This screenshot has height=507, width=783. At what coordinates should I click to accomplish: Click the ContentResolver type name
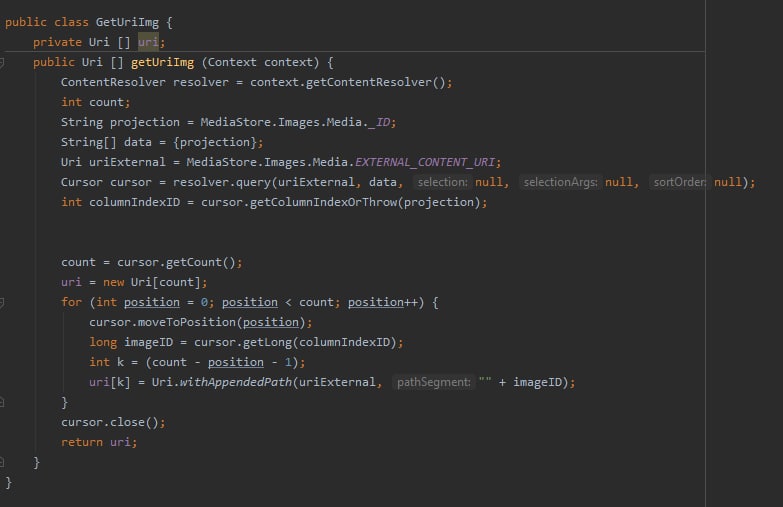click(113, 82)
